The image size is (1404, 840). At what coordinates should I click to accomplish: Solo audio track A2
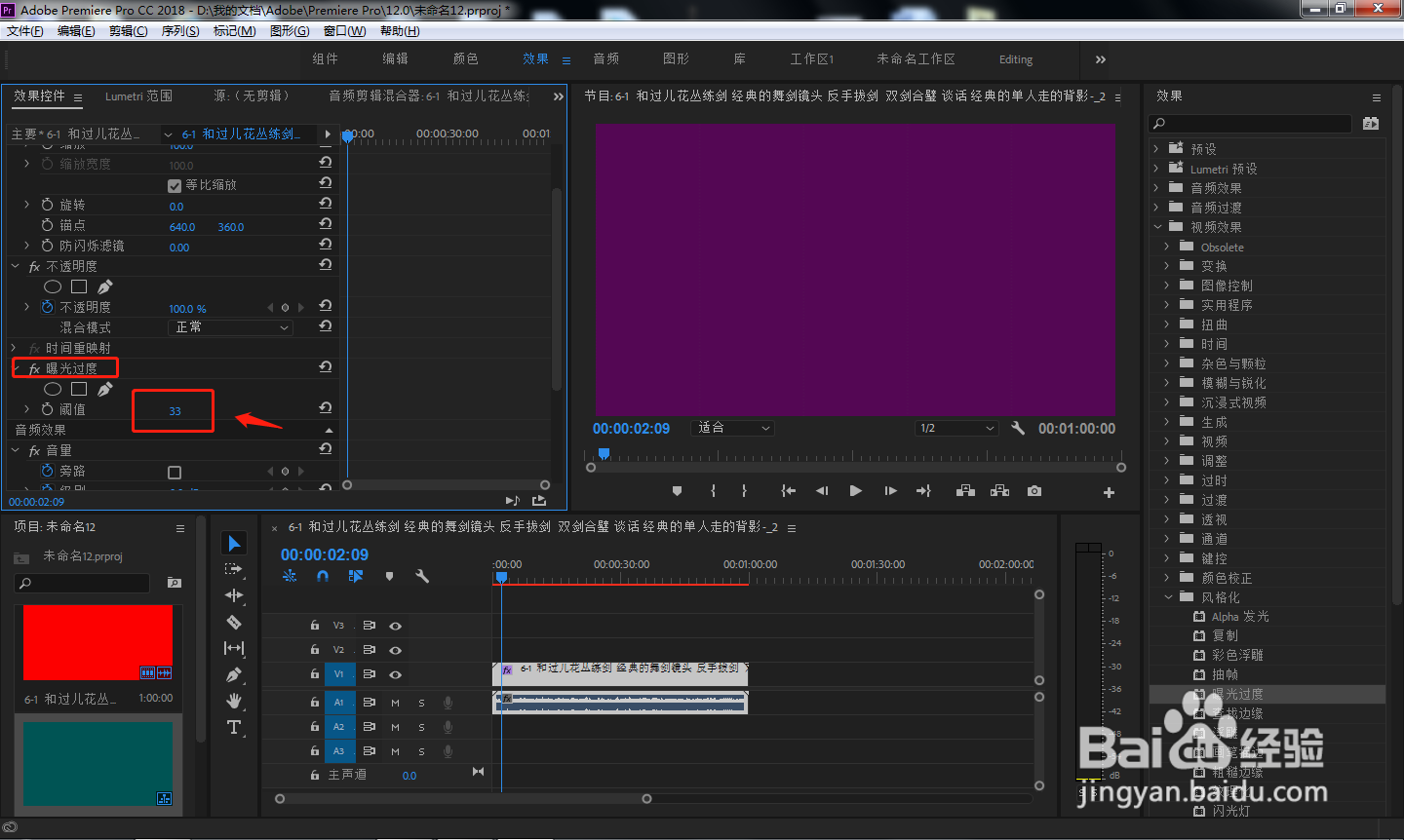pyautogui.click(x=421, y=727)
